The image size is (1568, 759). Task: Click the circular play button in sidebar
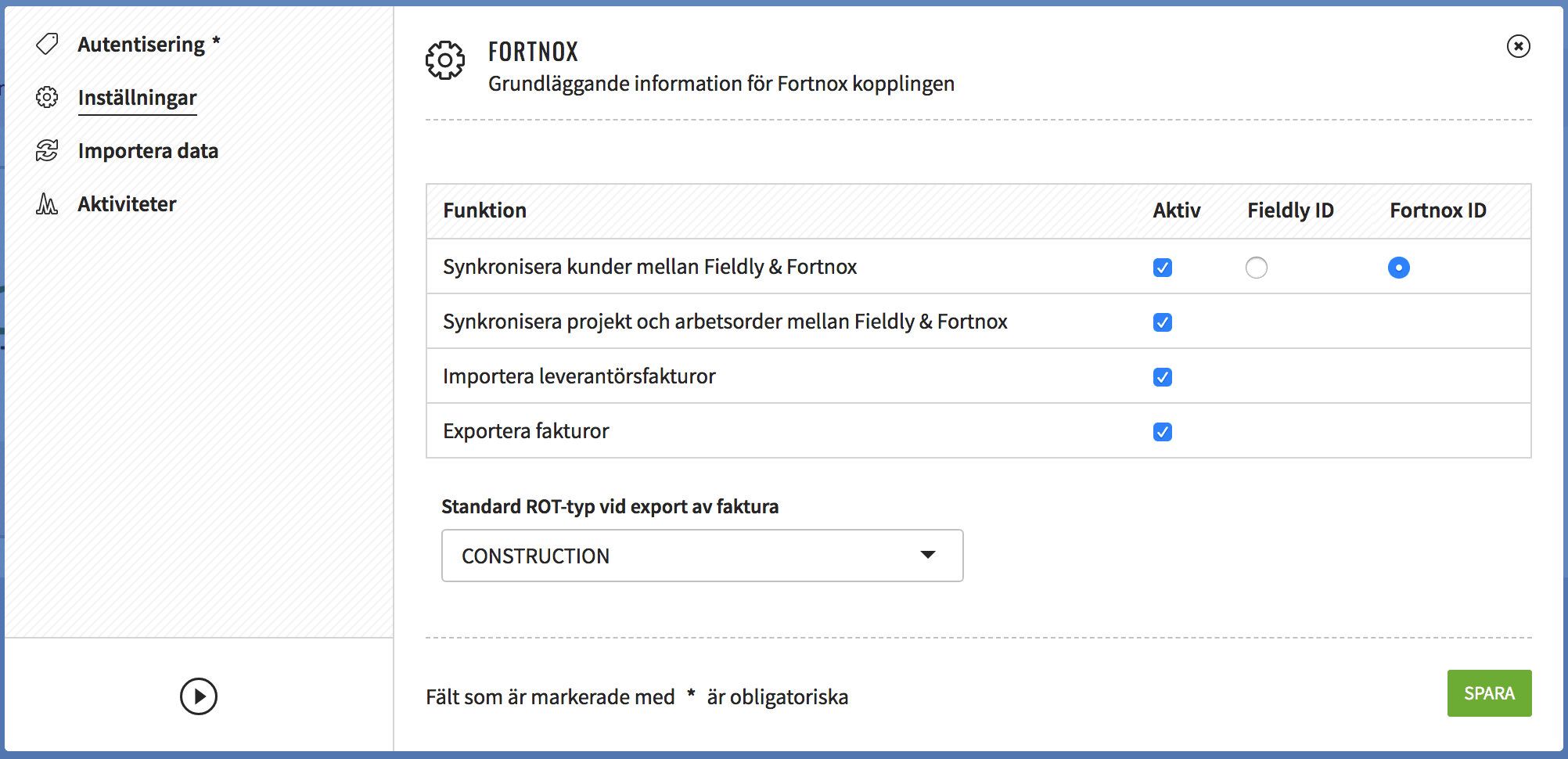pos(199,696)
